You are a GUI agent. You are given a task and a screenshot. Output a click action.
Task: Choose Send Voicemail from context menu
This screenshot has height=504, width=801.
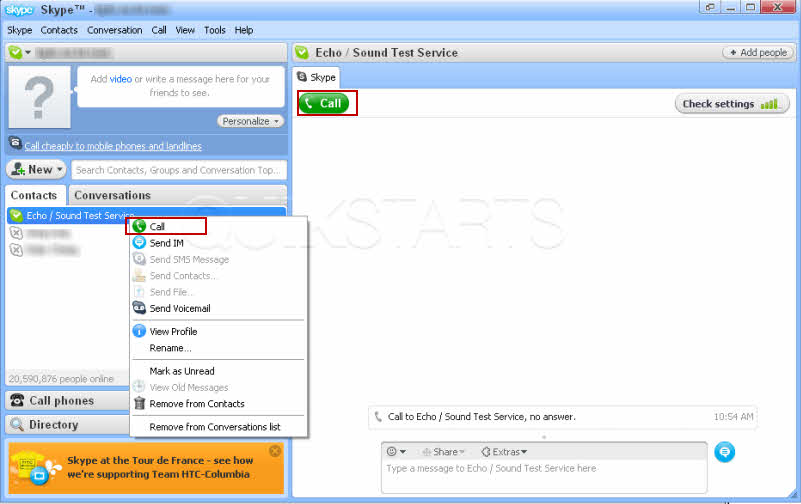click(180, 308)
